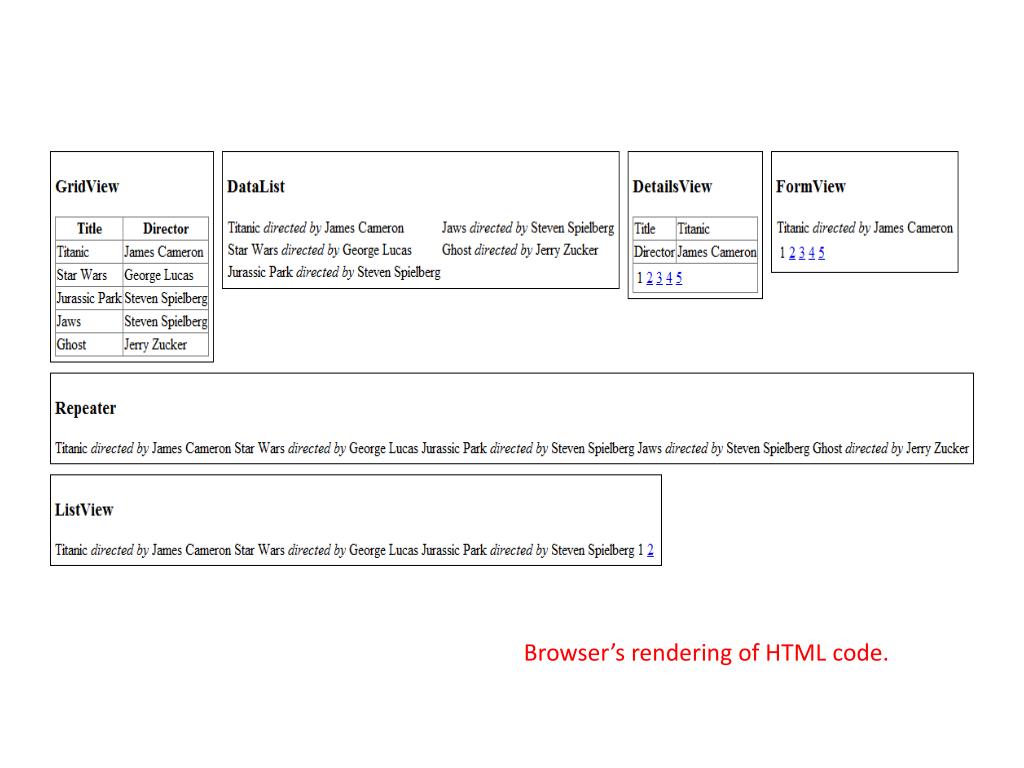Viewport: 1024px width, 768px height.
Task: Select the Star Wars cell in GridView
Action: 89,275
